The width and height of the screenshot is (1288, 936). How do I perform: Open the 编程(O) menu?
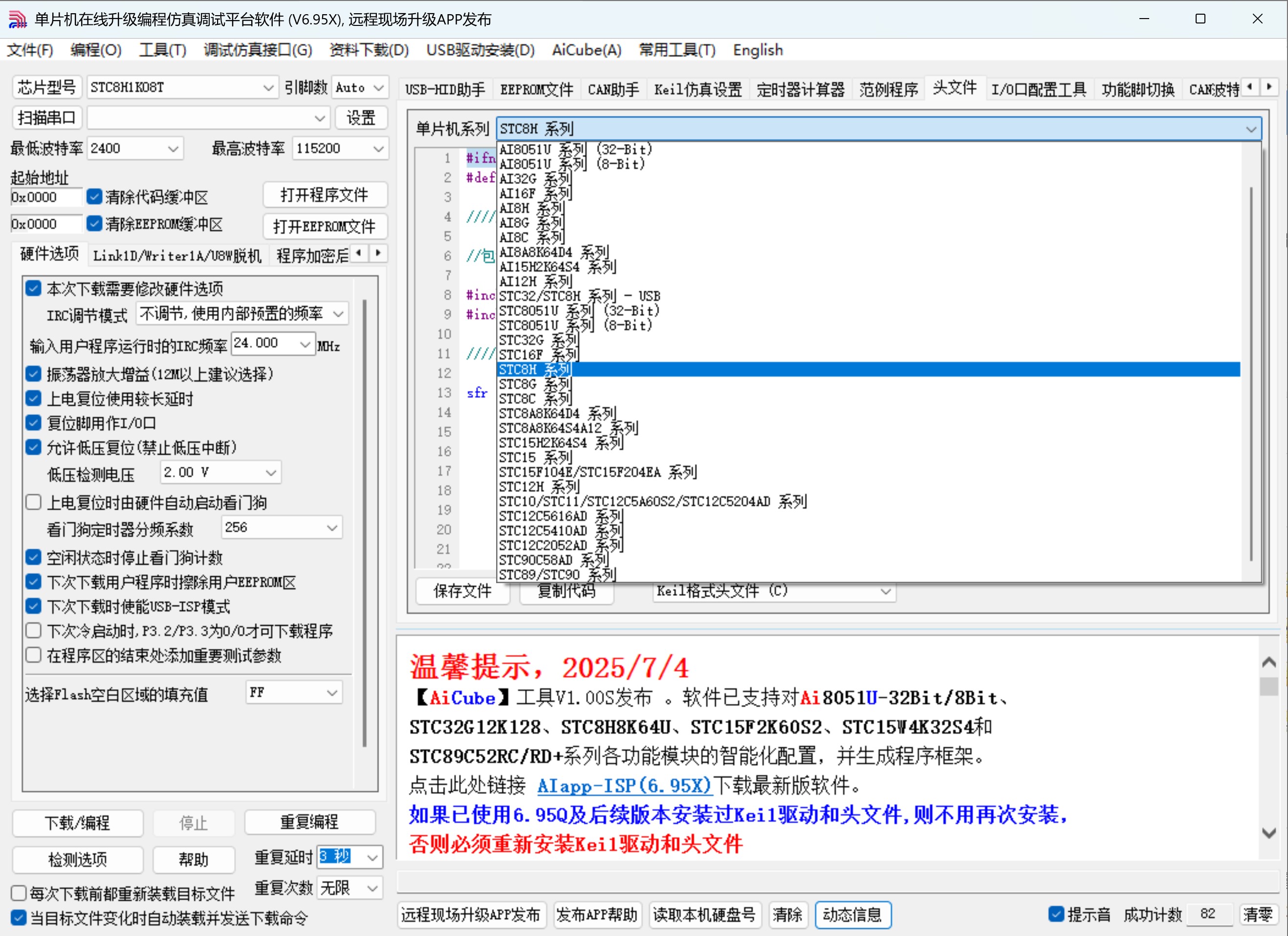pyautogui.click(x=95, y=50)
